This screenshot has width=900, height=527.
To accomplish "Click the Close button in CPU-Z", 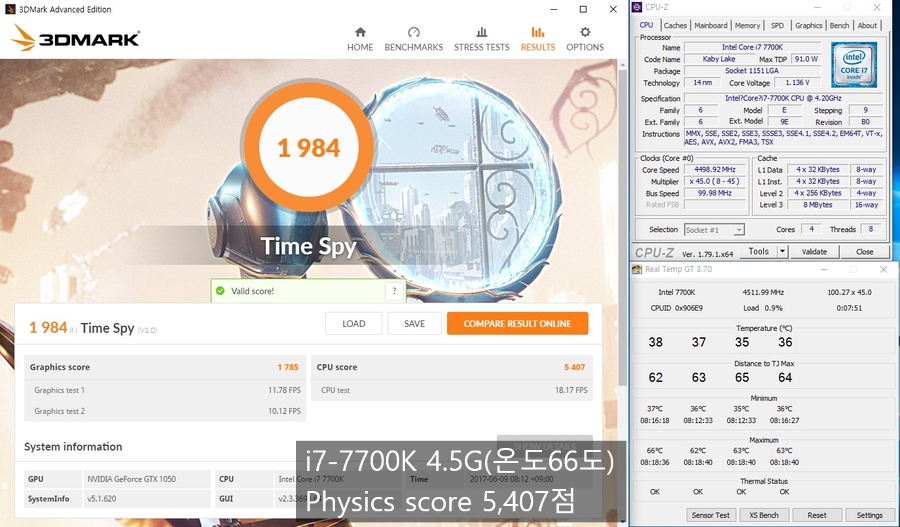I will point(864,251).
